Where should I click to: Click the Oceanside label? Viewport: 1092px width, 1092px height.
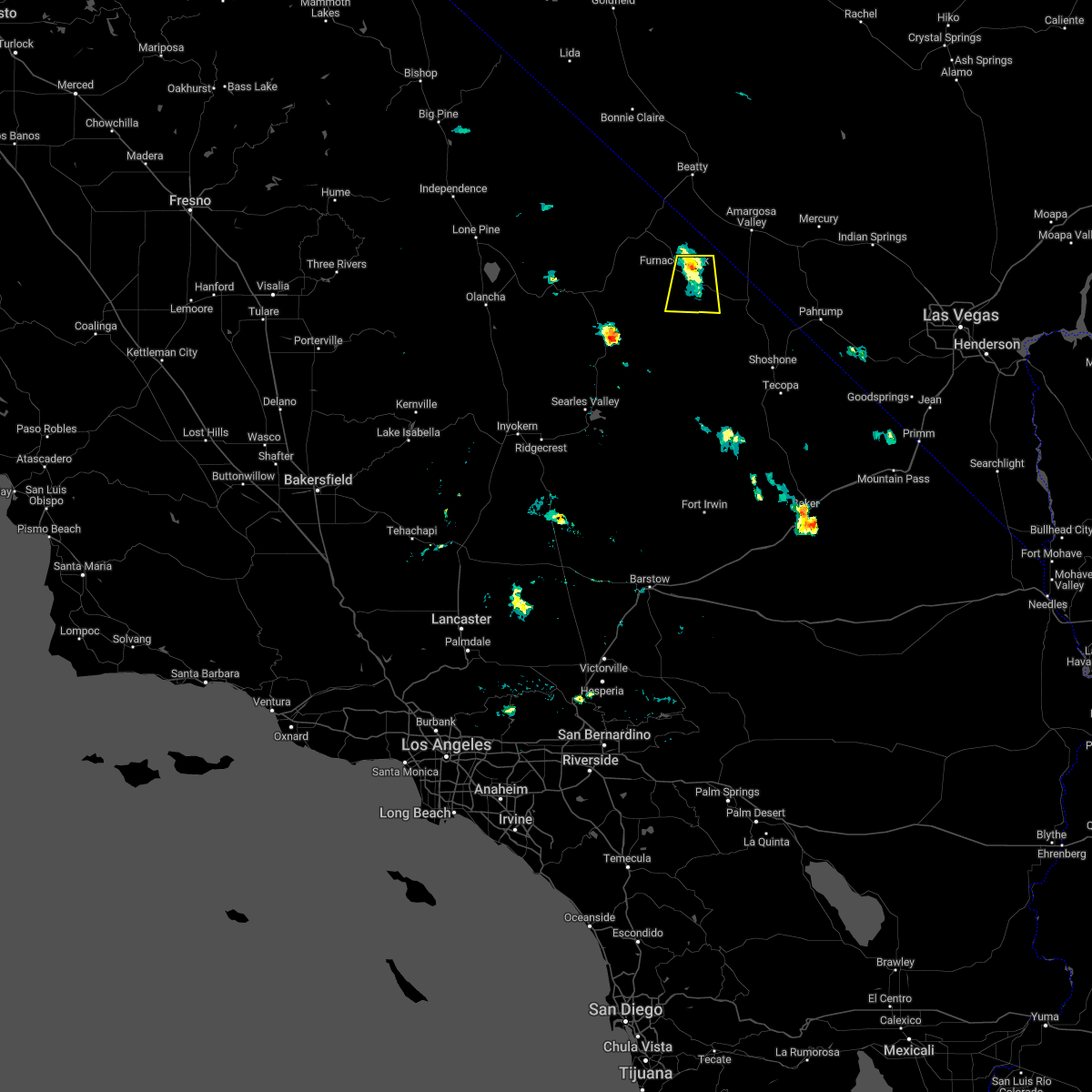(x=590, y=917)
